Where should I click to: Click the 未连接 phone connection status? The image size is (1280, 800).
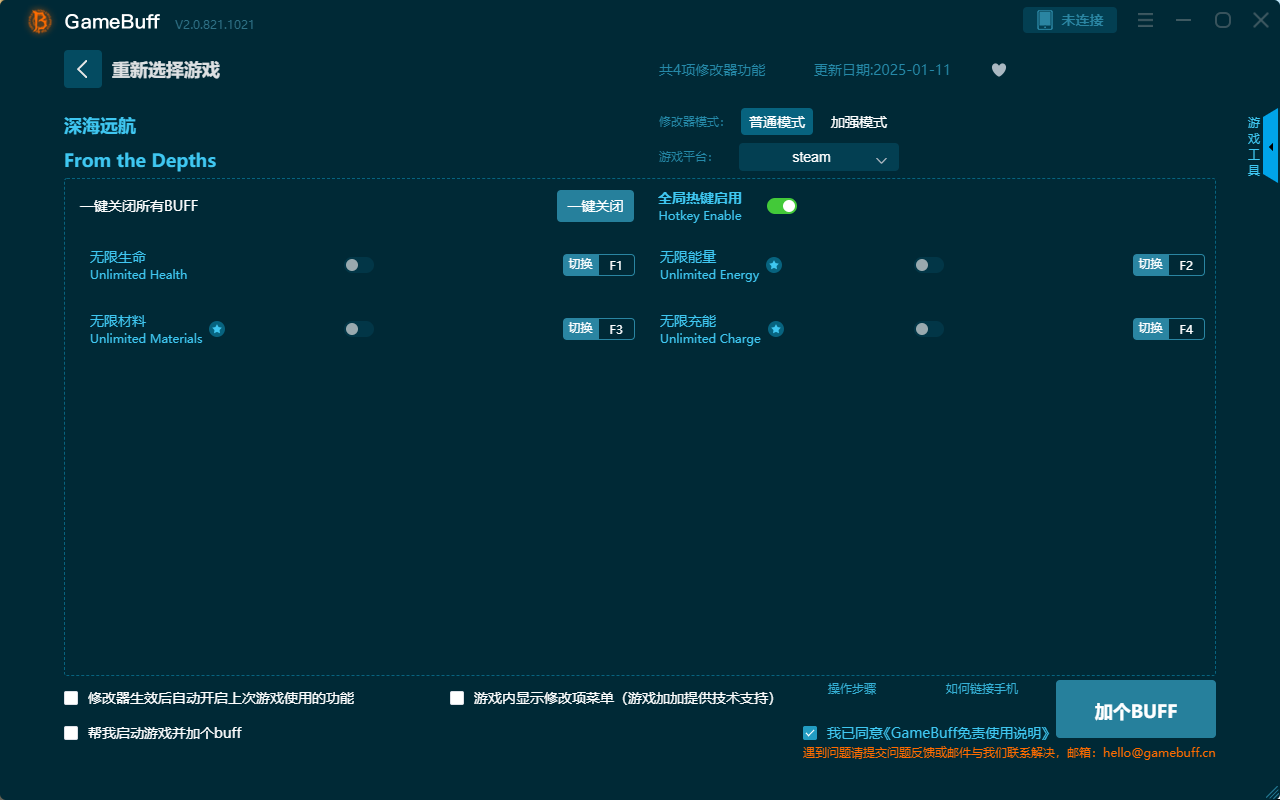[x=1069, y=19]
